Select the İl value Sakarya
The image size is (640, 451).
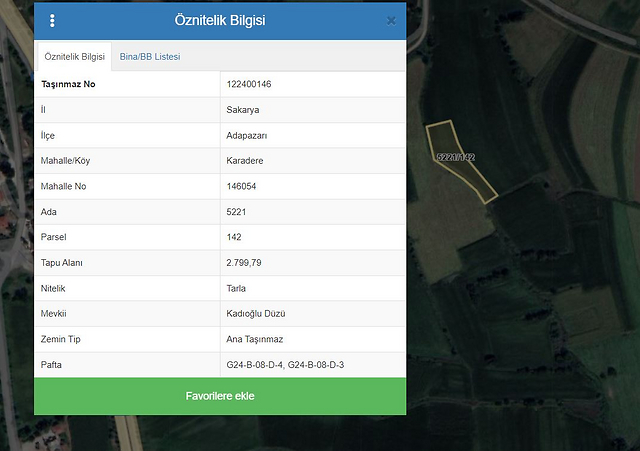(243, 110)
